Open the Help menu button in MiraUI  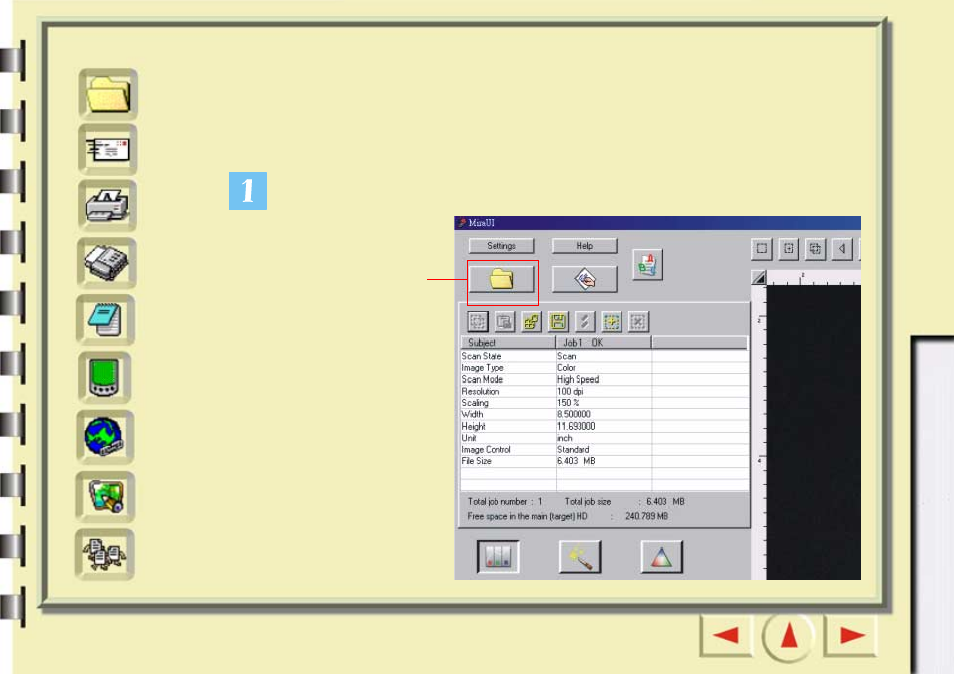pos(585,246)
